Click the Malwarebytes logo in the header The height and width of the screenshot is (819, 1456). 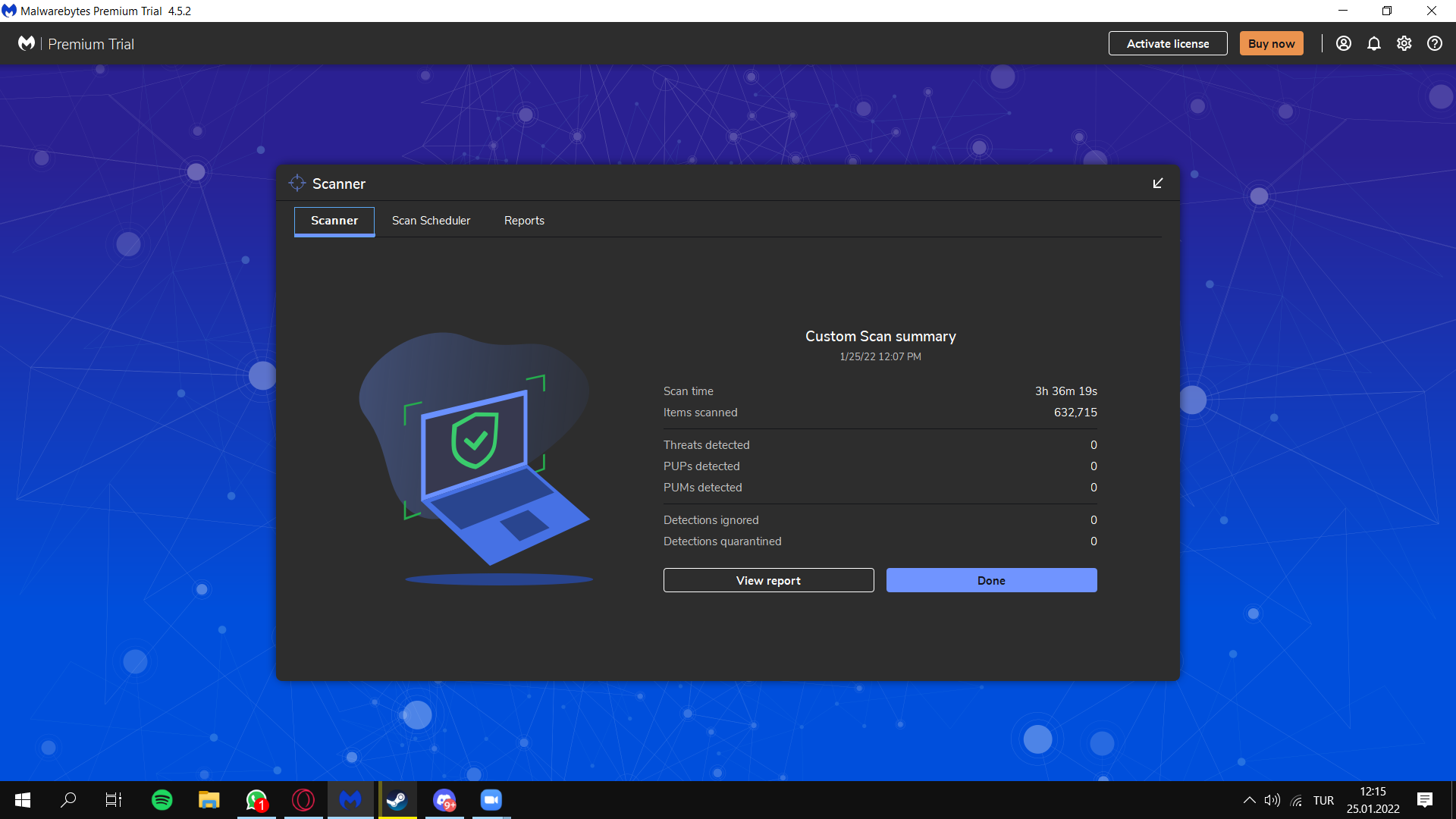pyautogui.click(x=27, y=43)
